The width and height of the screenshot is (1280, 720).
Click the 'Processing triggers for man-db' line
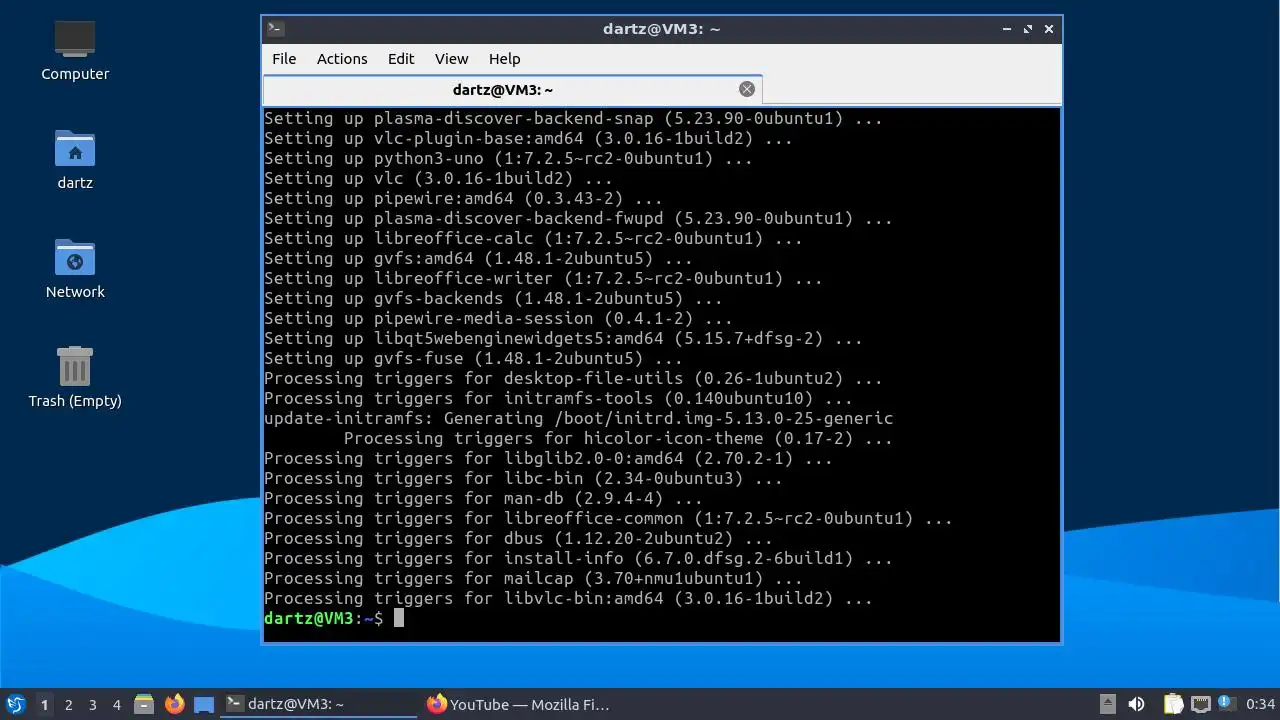(483, 498)
